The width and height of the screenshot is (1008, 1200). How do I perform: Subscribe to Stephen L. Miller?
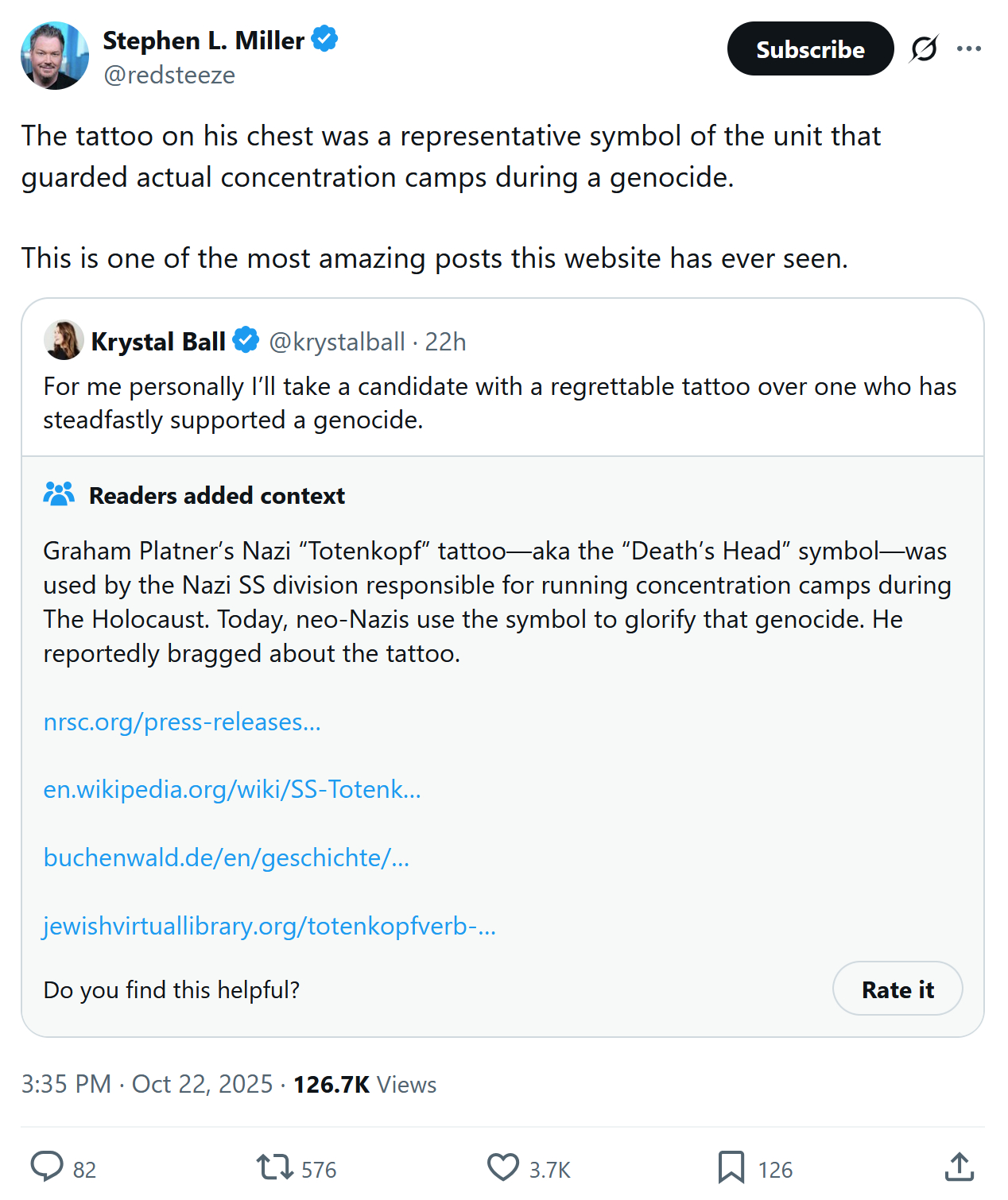810,49
